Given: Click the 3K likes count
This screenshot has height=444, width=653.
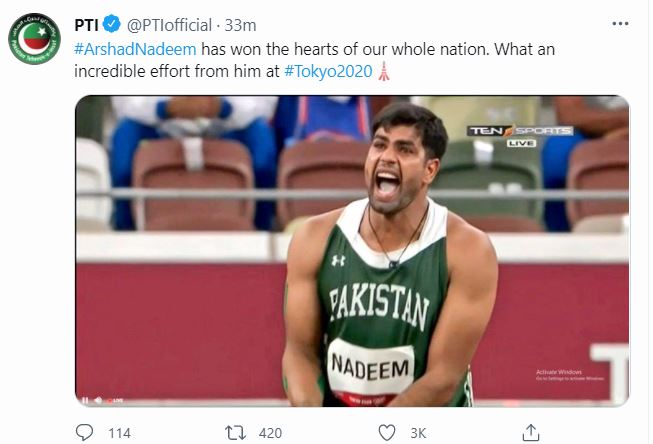Looking at the screenshot, I should [418, 433].
